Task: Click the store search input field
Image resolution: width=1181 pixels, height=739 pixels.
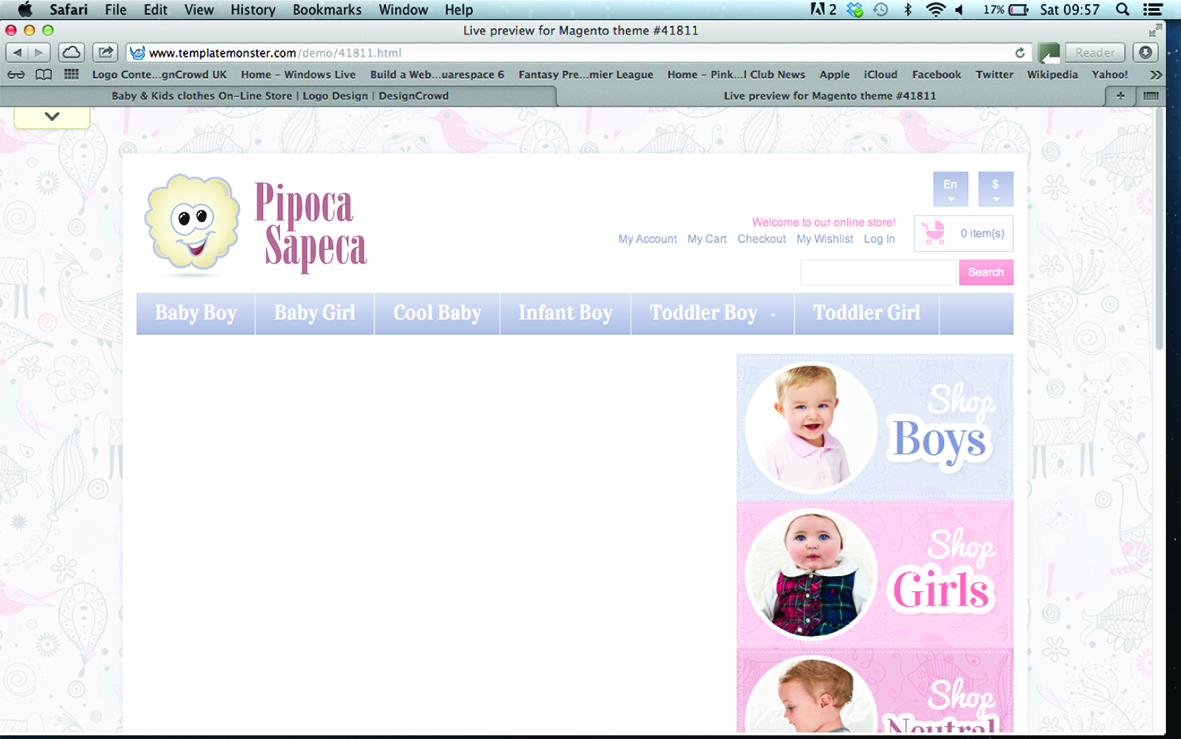Action: click(x=879, y=272)
